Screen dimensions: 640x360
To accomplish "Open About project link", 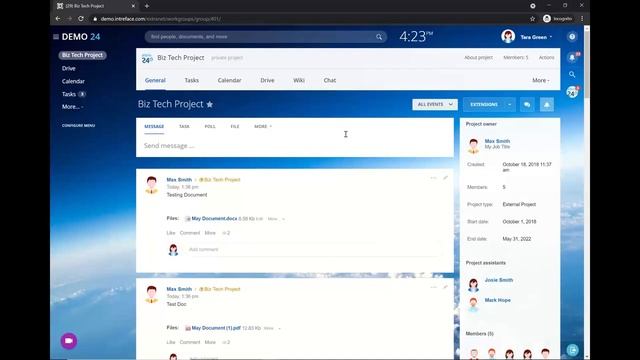I will point(478,58).
